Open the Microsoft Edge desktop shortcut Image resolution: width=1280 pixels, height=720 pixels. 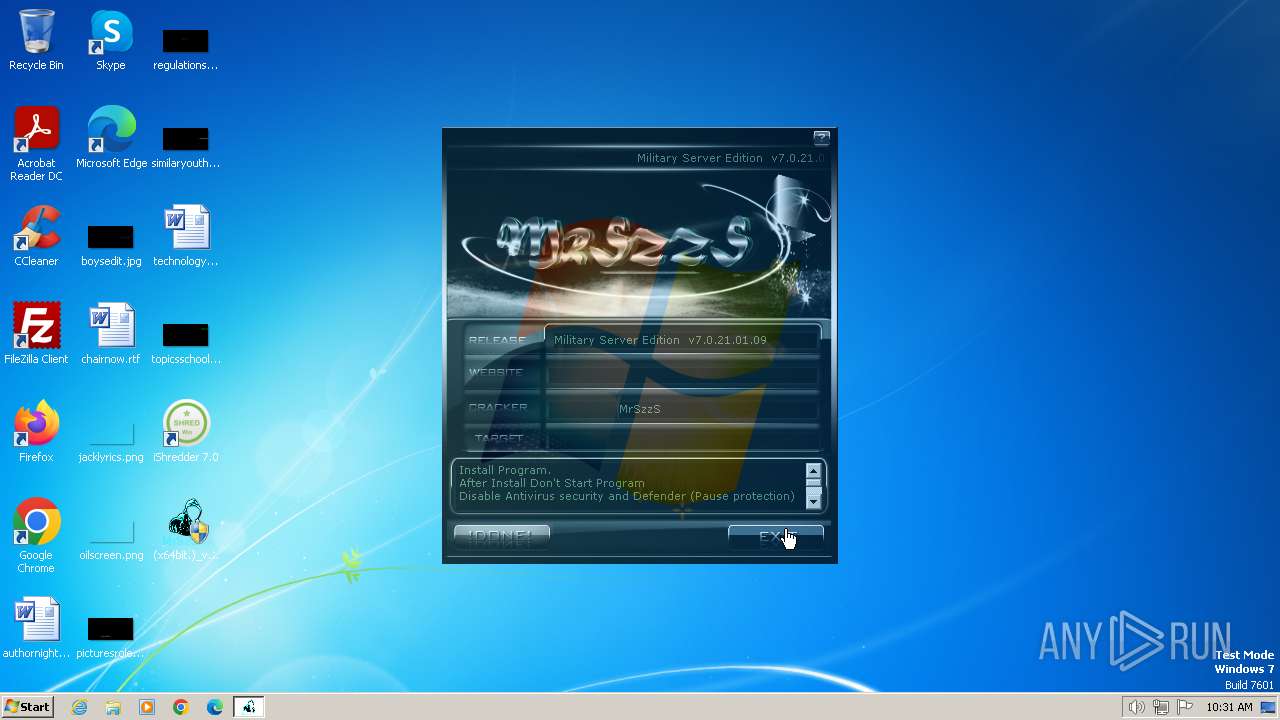(111, 138)
